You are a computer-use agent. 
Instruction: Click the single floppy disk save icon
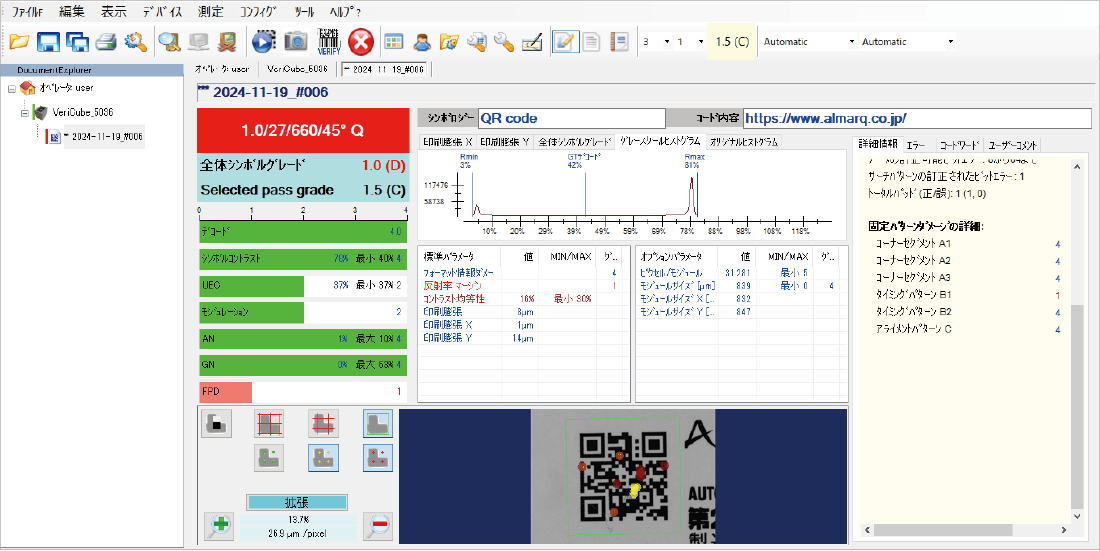point(48,42)
